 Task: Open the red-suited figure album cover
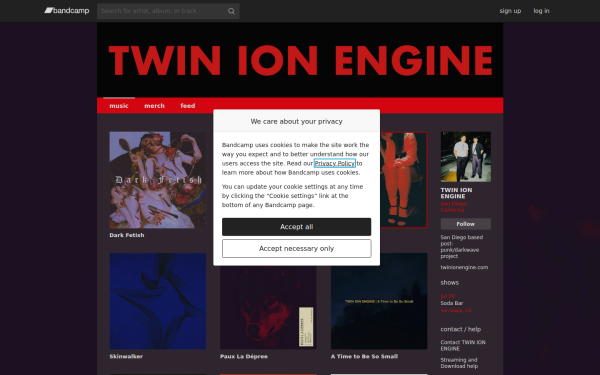pos(404,180)
